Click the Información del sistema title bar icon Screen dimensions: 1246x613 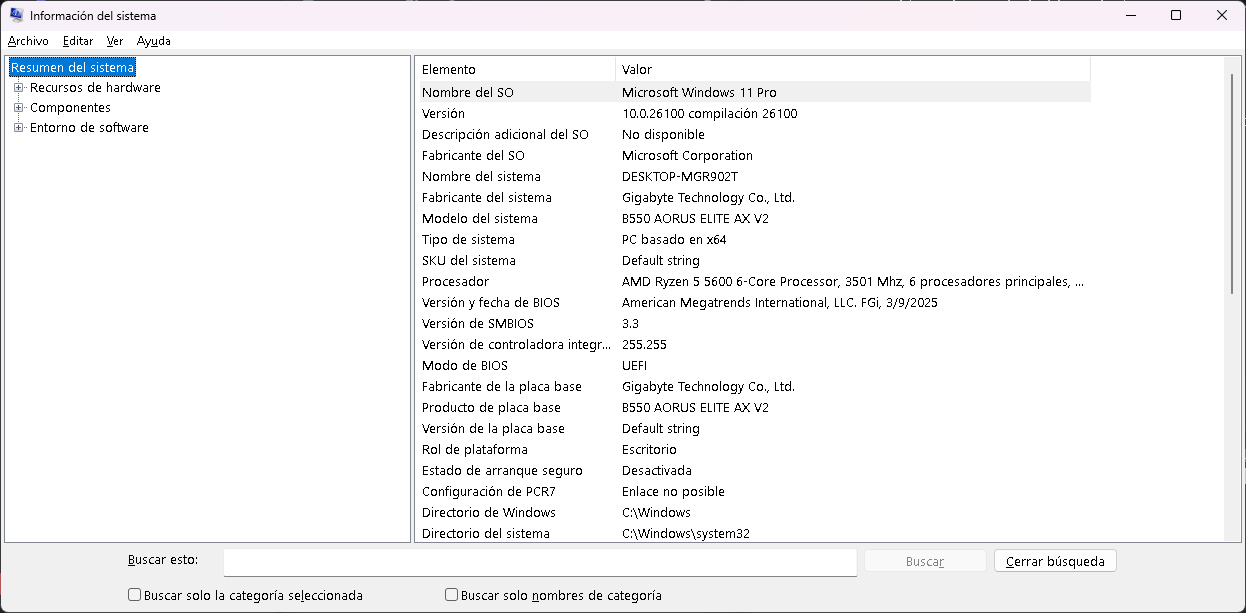16,15
